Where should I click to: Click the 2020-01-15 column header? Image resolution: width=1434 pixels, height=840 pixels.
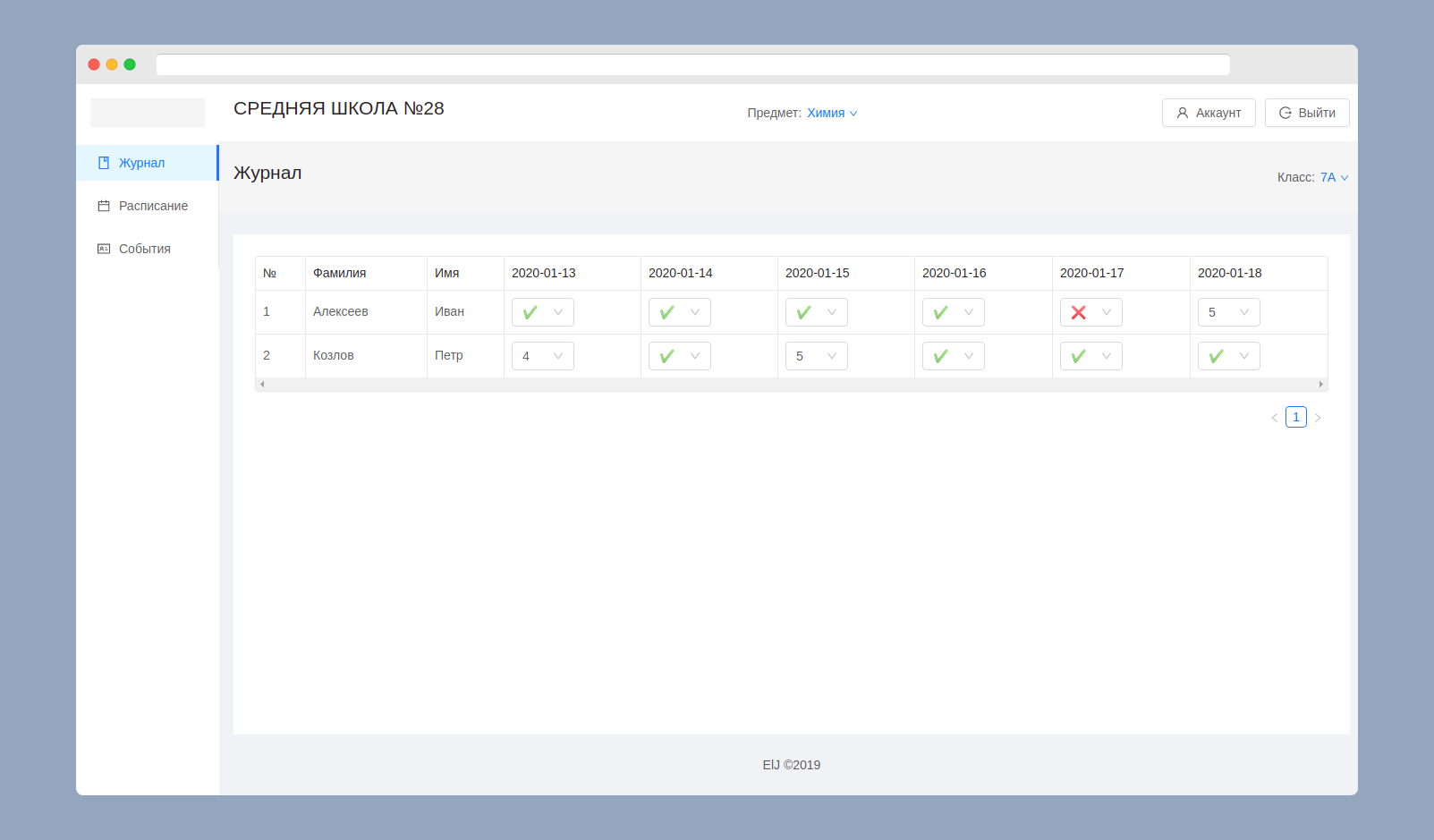coord(846,273)
